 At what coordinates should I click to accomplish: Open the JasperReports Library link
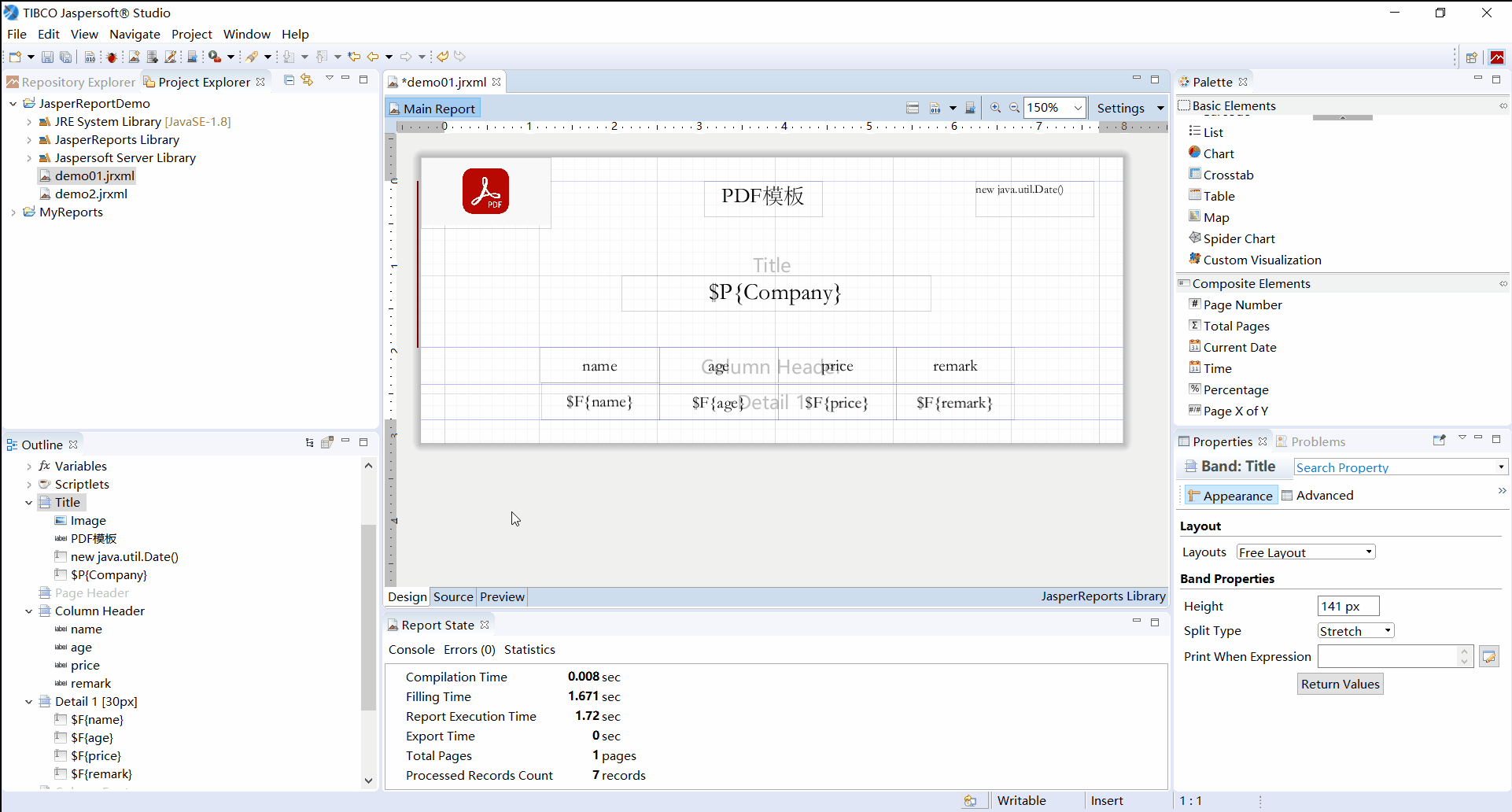(1103, 596)
